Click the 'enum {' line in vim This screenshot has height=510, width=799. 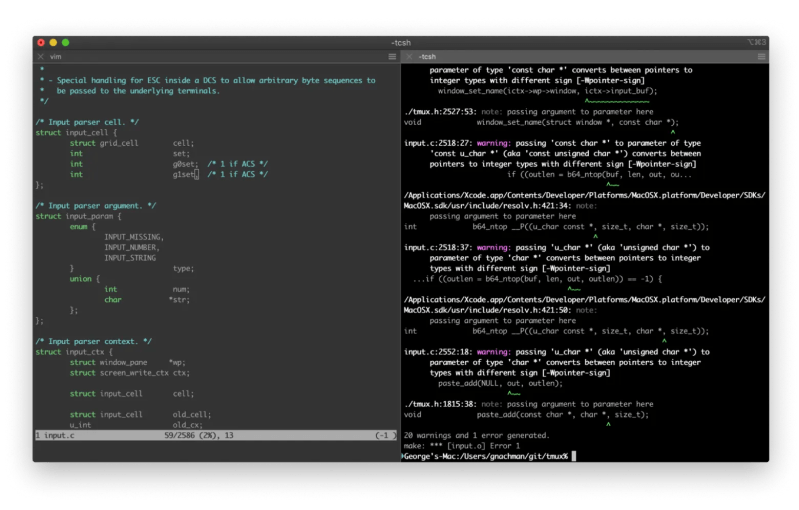coord(83,226)
